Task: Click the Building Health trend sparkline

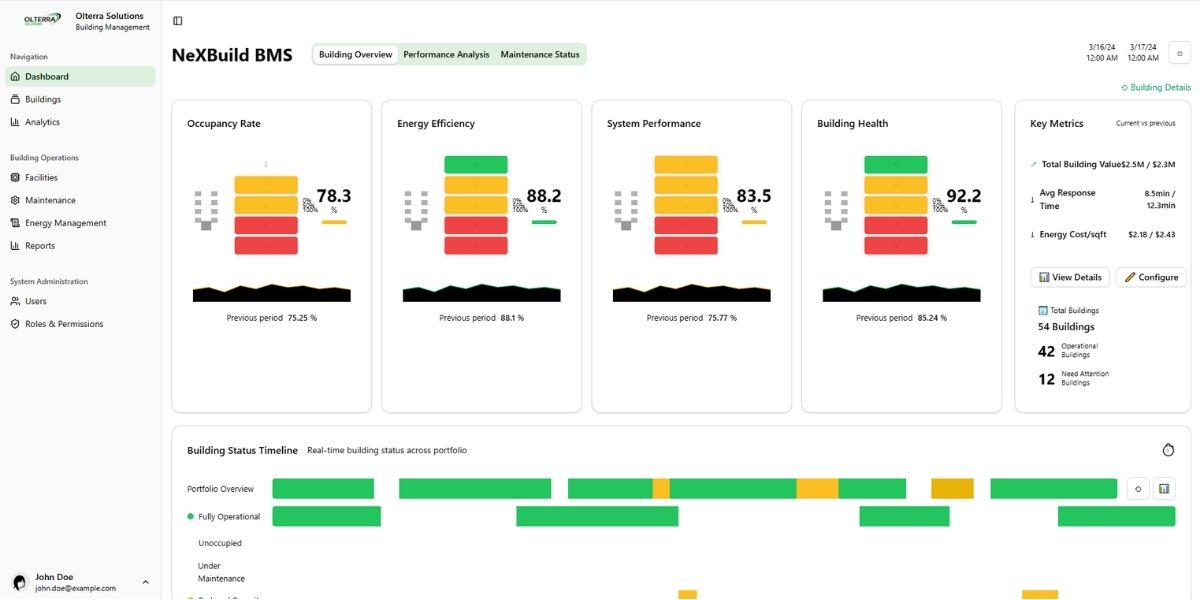Action: click(902, 293)
